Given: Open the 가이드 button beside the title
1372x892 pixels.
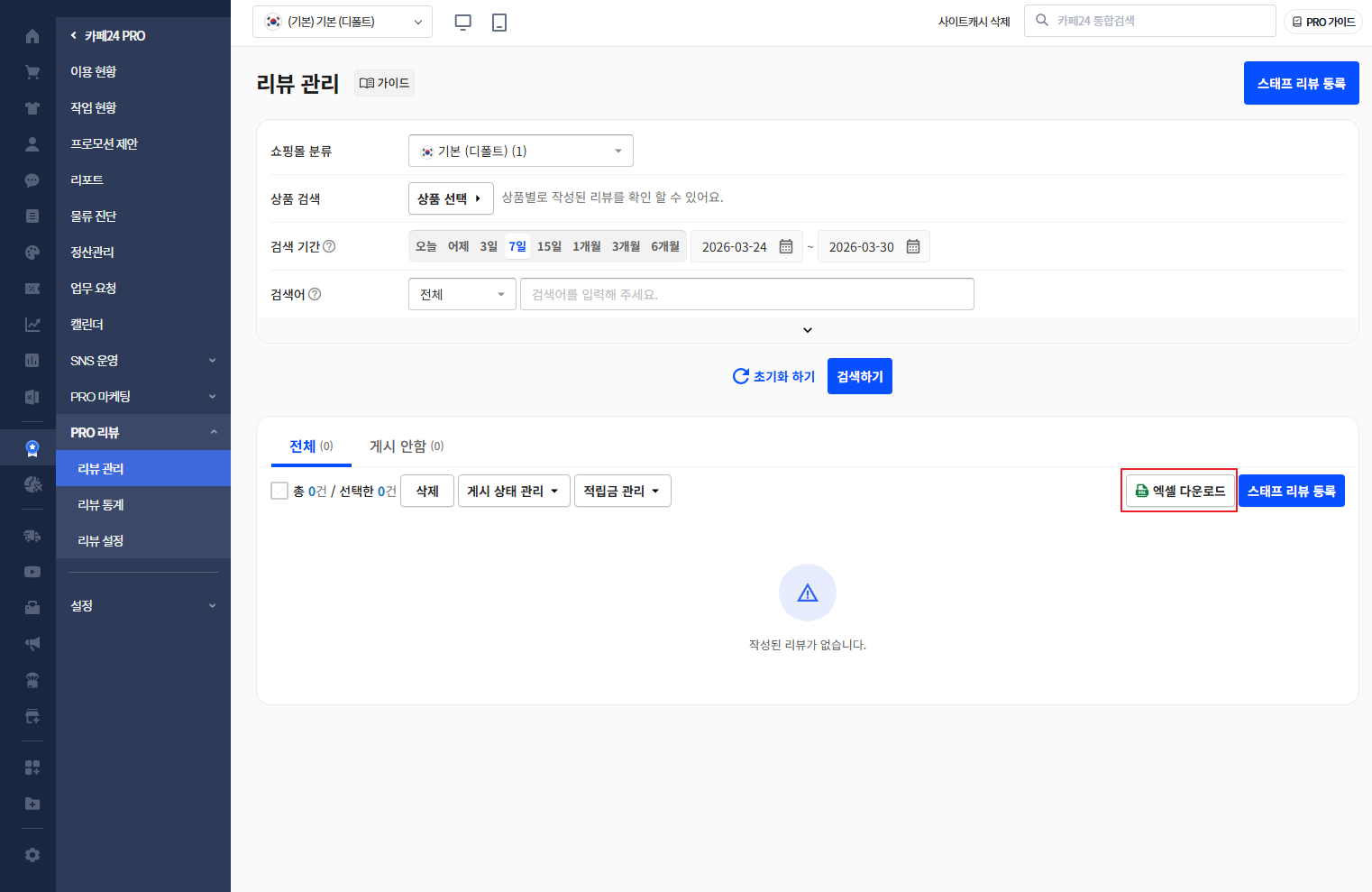Looking at the screenshot, I should point(384,83).
